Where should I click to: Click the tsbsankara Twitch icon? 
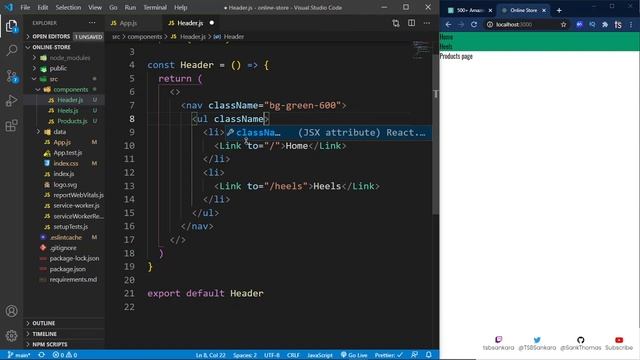[498, 340]
